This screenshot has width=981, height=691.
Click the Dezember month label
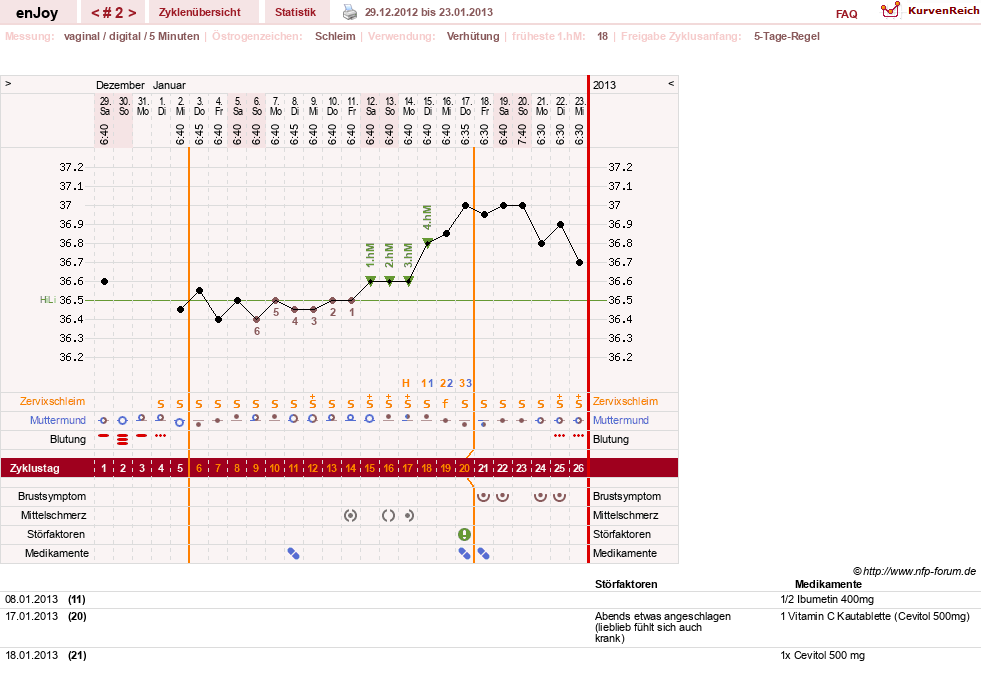click(x=120, y=85)
